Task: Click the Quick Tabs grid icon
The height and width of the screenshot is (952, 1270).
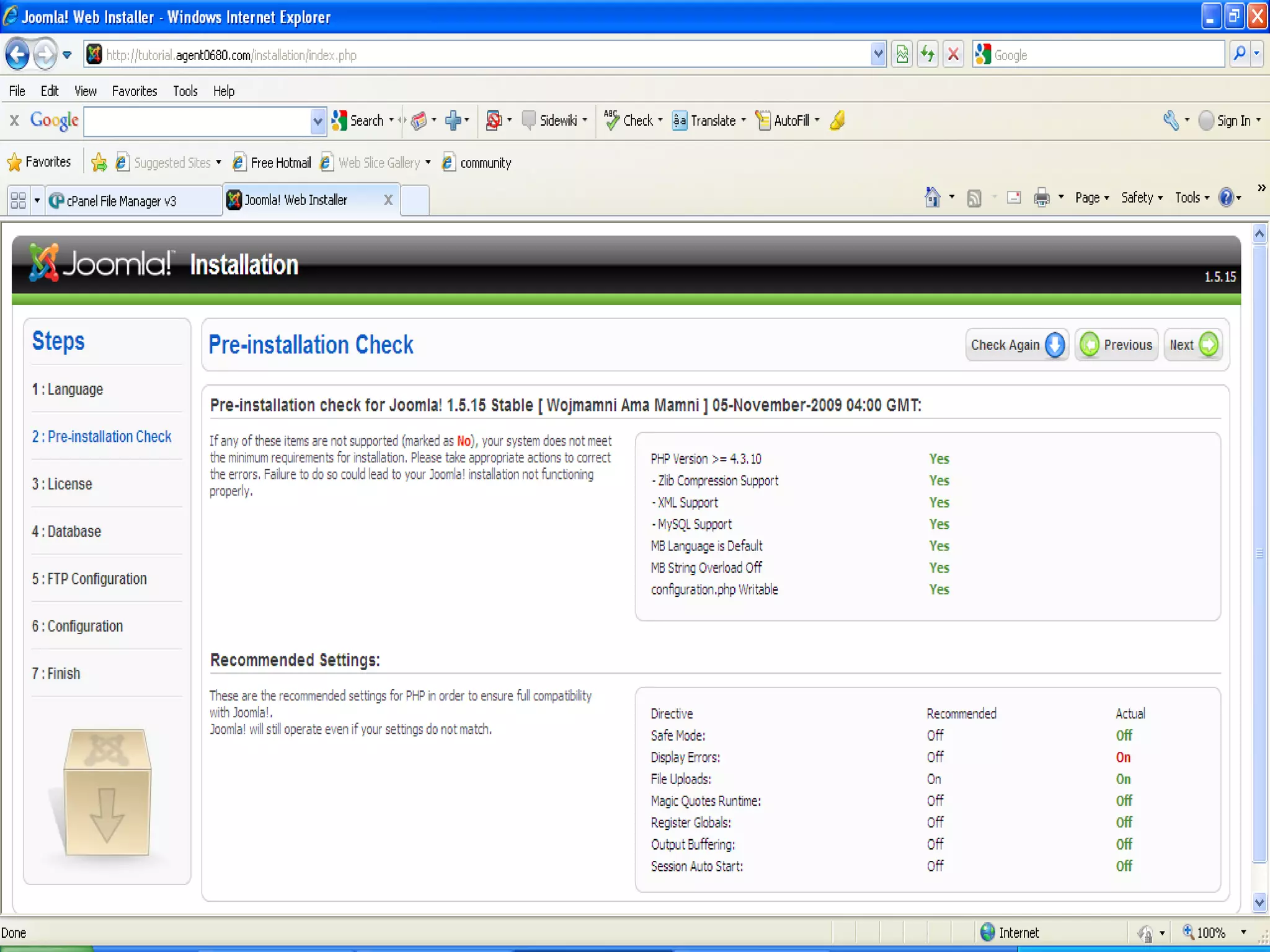Action: click(18, 200)
